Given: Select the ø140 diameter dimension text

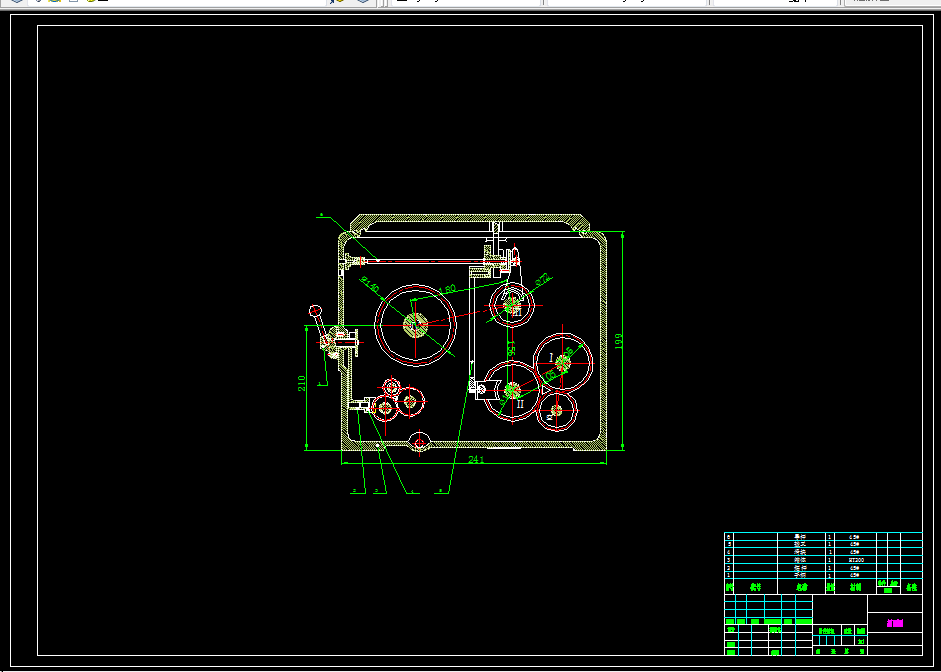Looking at the screenshot, I should pyautogui.click(x=370, y=284).
